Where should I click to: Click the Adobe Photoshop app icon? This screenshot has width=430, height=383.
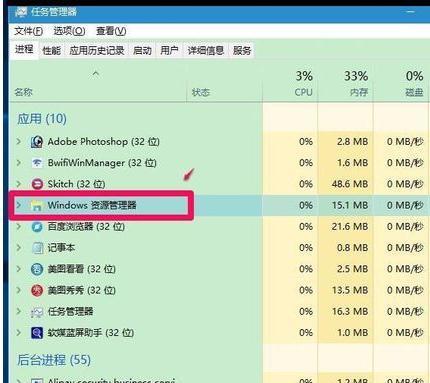pos(37,142)
